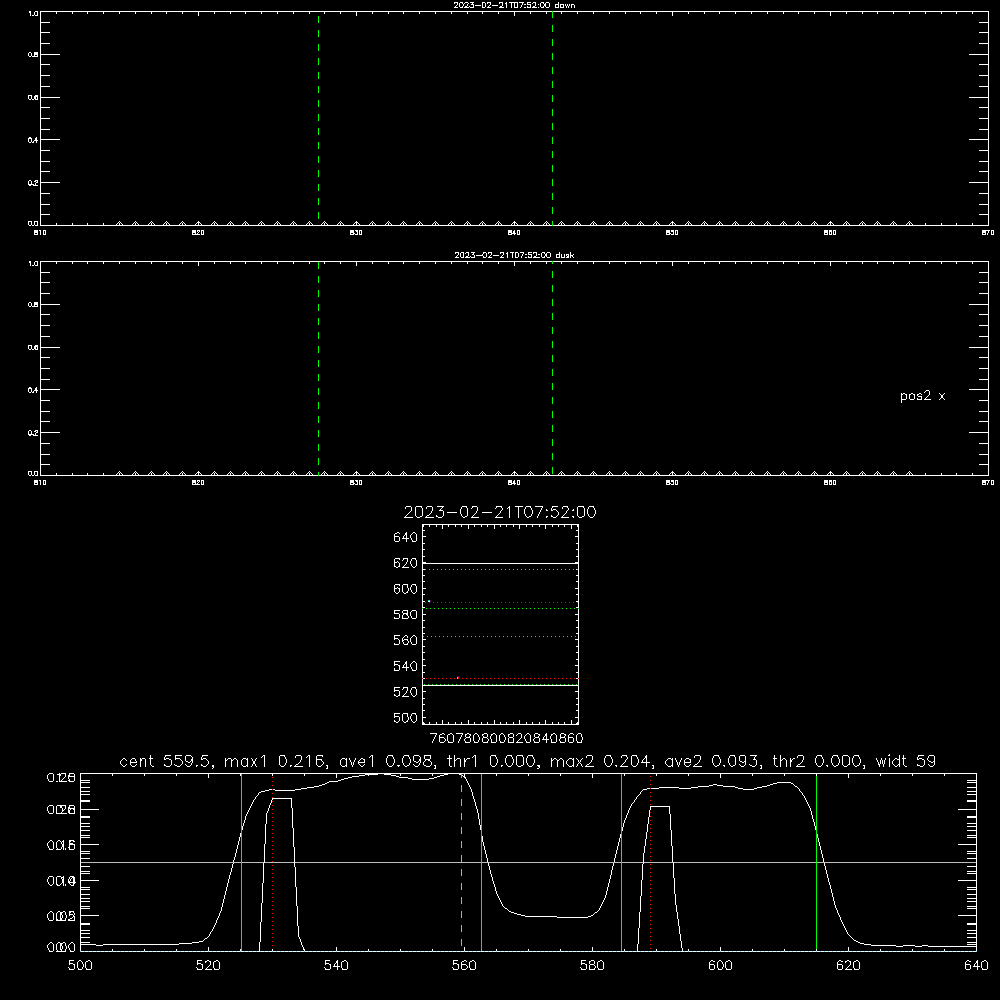1000x1000 pixels.
Task: Click the '820' x-axis label of dawn plot
Action: coord(198,233)
